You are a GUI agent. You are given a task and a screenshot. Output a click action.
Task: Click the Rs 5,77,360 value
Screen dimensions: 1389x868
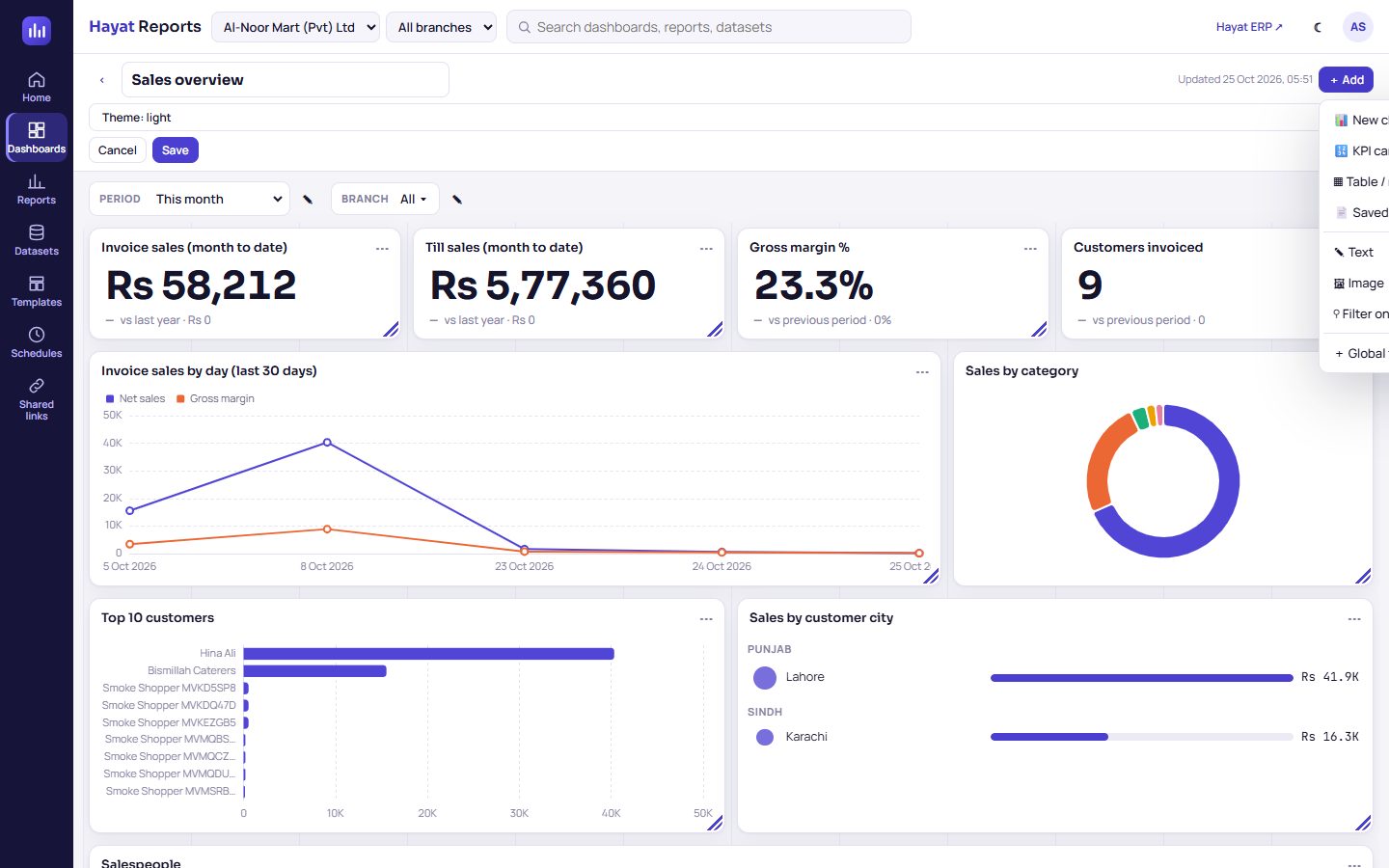[x=543, y=285]
